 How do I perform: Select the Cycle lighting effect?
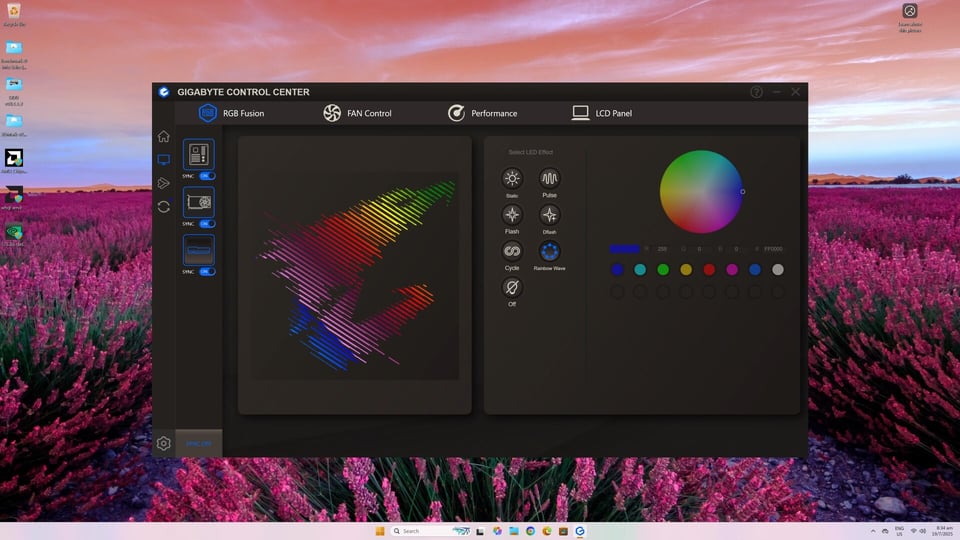pyautogui.click(x=512, y=251)
